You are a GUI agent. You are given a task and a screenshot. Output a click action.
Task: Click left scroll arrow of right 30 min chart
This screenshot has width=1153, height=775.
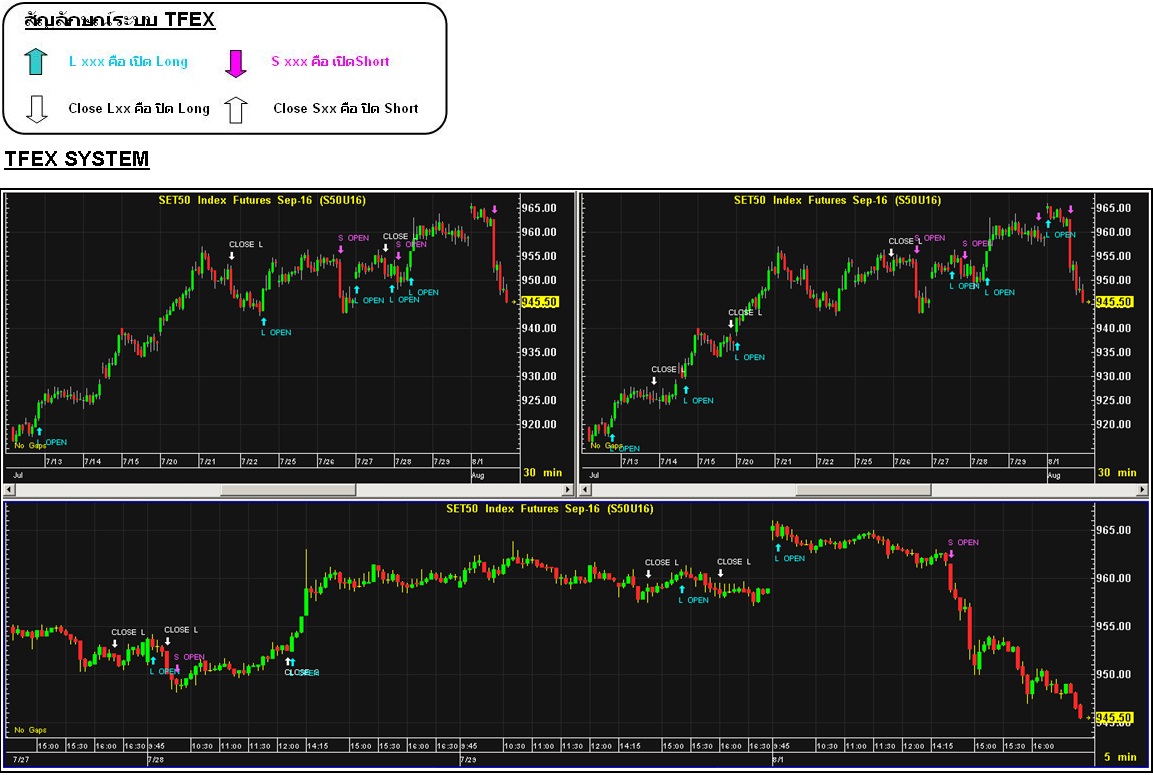pyautogui.click(x=585, y=489)
